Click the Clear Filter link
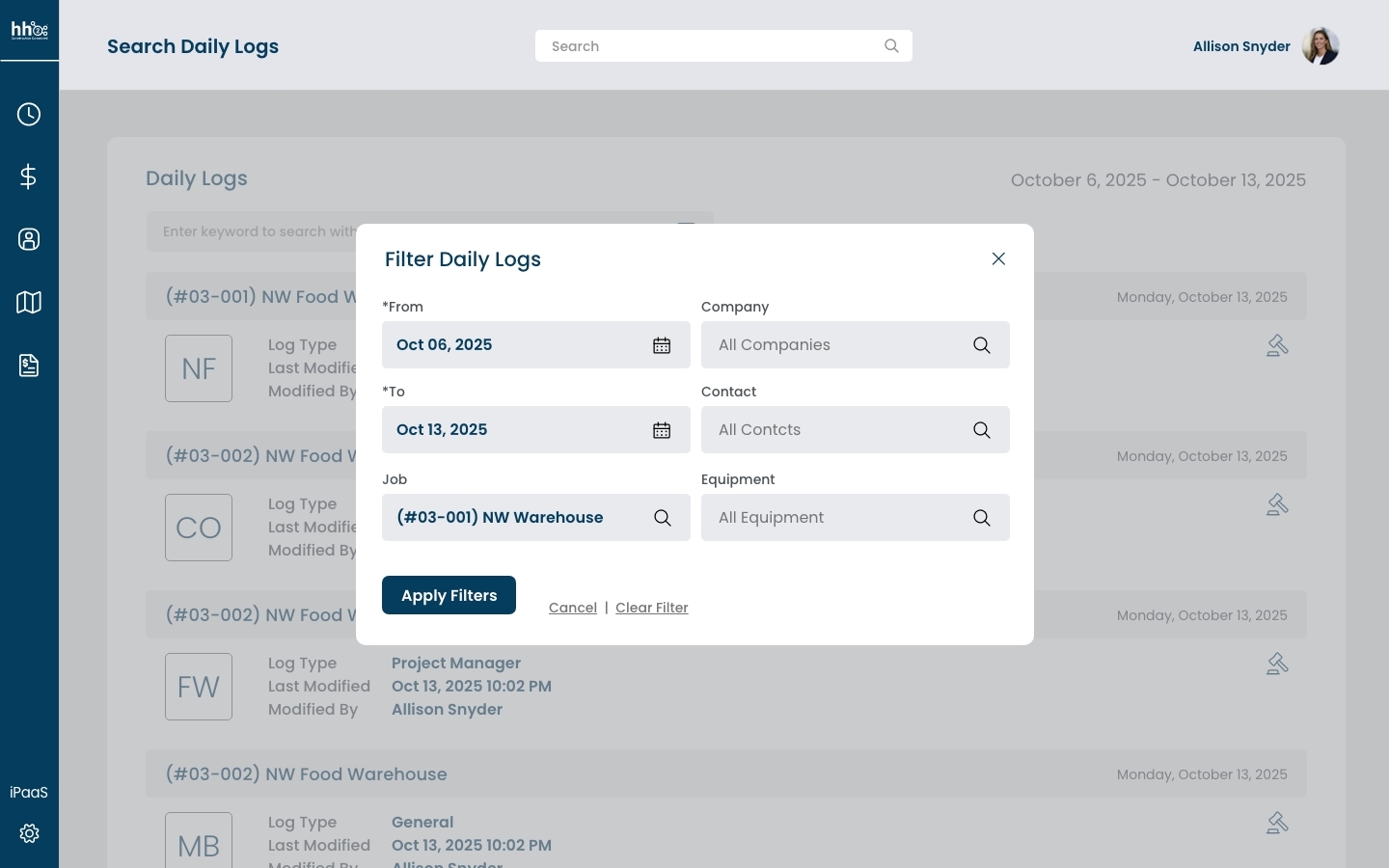Viewport: 1389px width, 868px height. pos(652,608)
